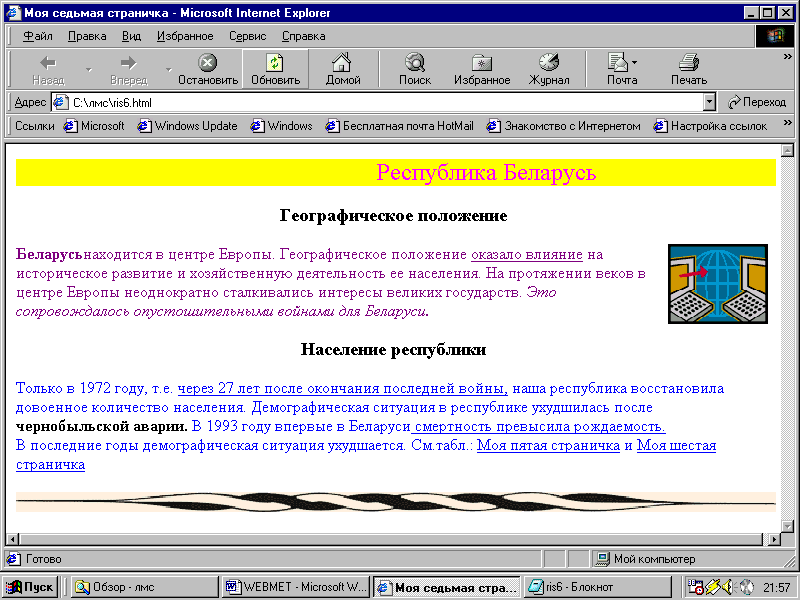The width and height of the screenshot is (800, 600).
Task: Open the Почта mail button
Action: [x=622, y=69]
